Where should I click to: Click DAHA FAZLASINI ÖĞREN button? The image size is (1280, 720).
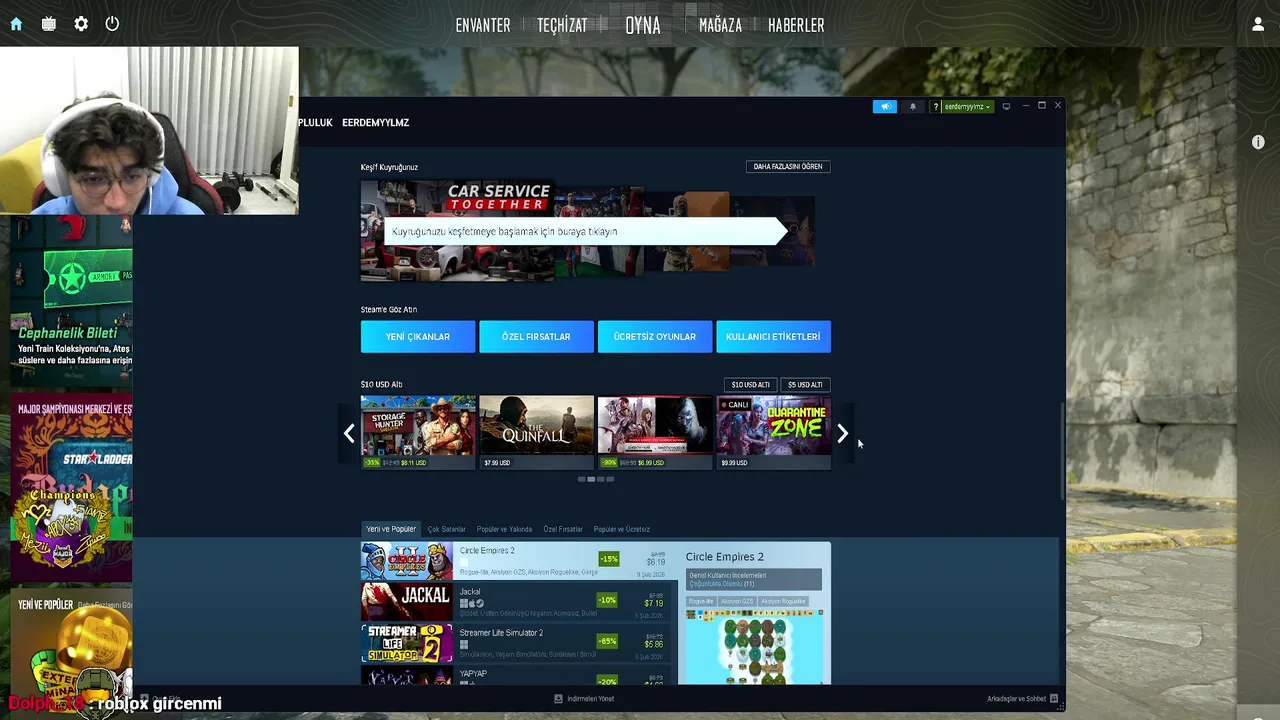click(788, 166)
